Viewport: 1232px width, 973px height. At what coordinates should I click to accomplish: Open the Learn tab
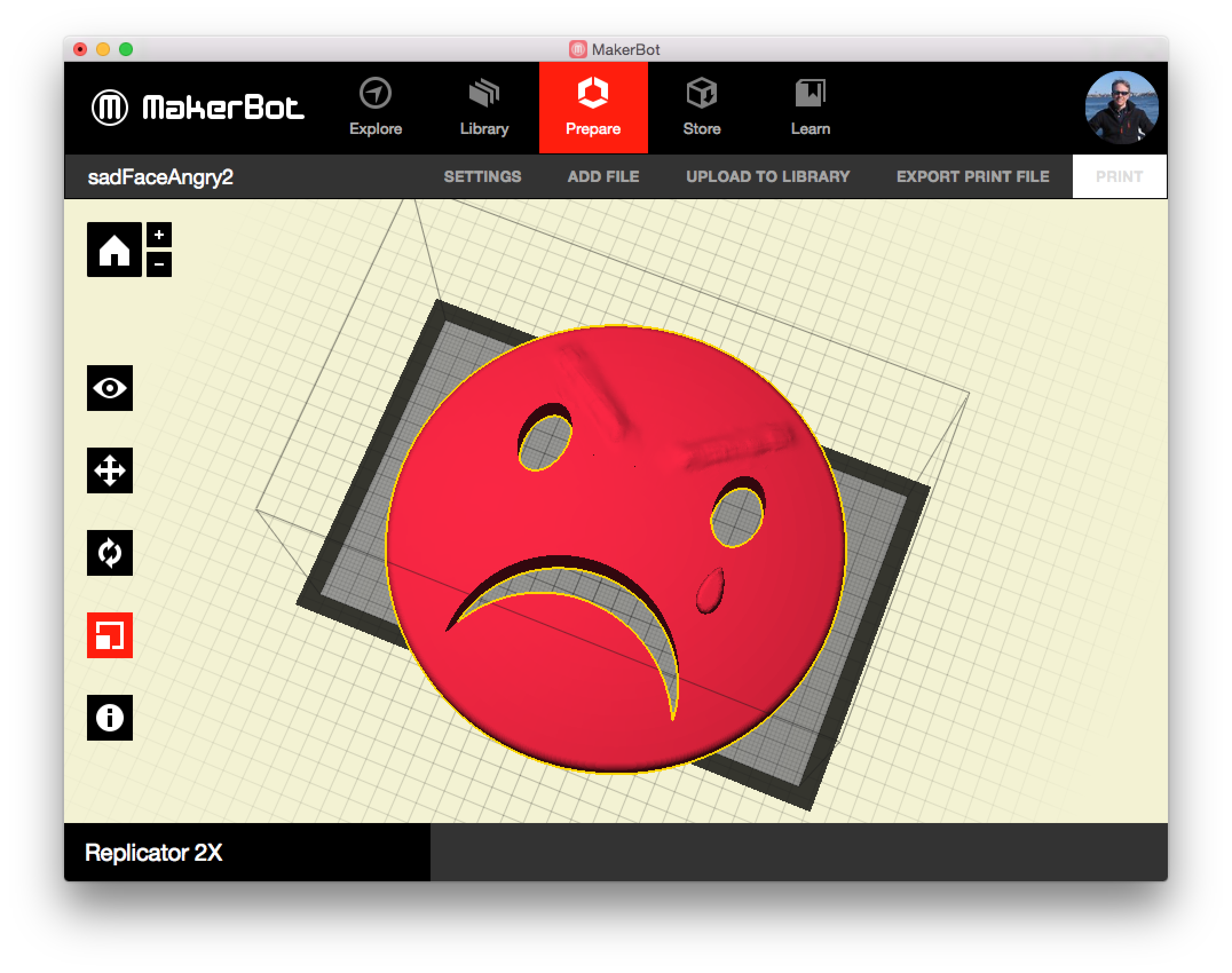click(x=811, y=108)
